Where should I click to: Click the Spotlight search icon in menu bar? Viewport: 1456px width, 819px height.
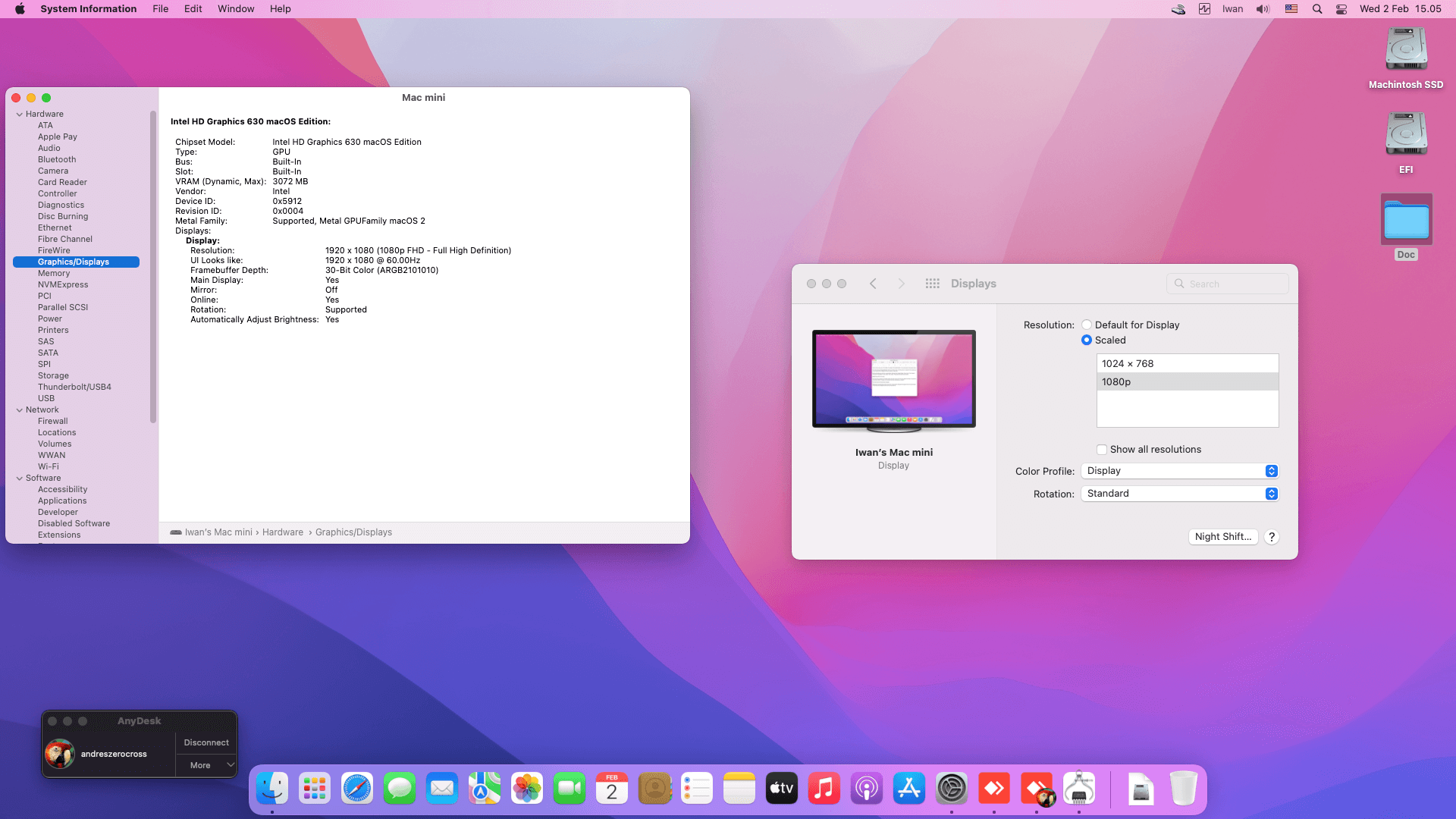[1317, 9]
